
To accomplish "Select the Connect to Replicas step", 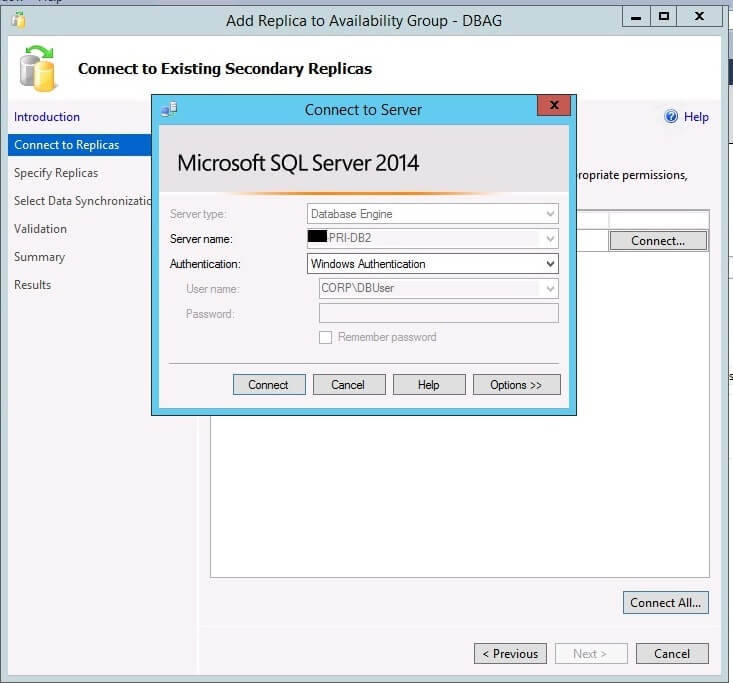I will tap(66, 145).
